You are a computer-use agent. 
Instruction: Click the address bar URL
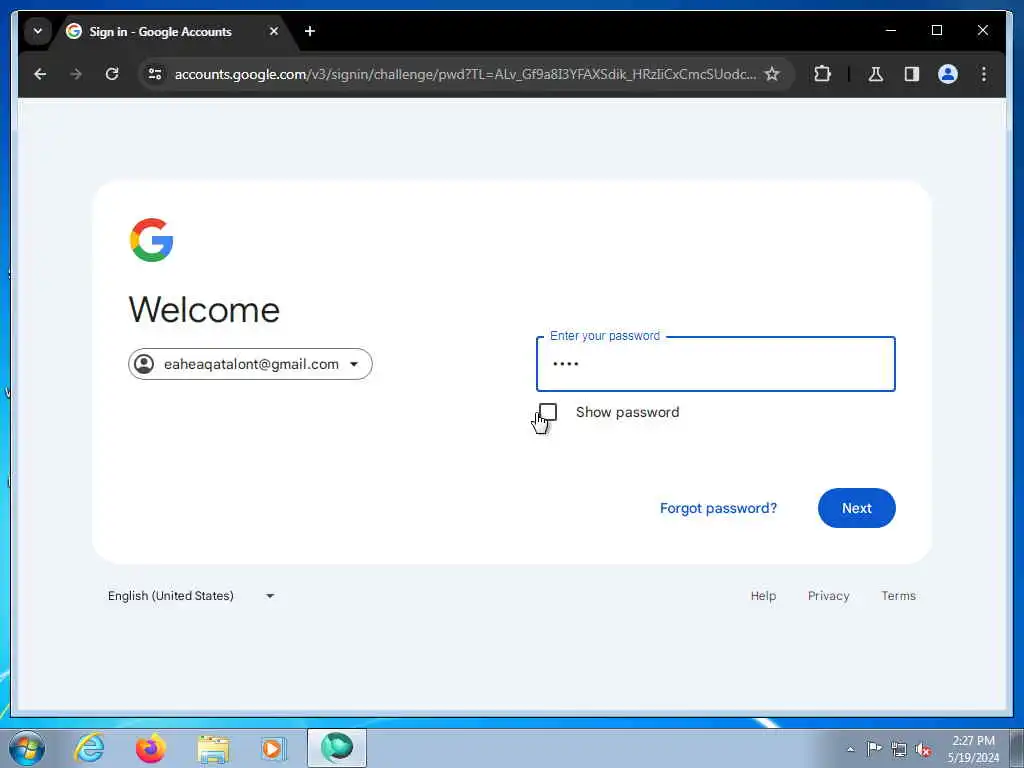[465, 74]
